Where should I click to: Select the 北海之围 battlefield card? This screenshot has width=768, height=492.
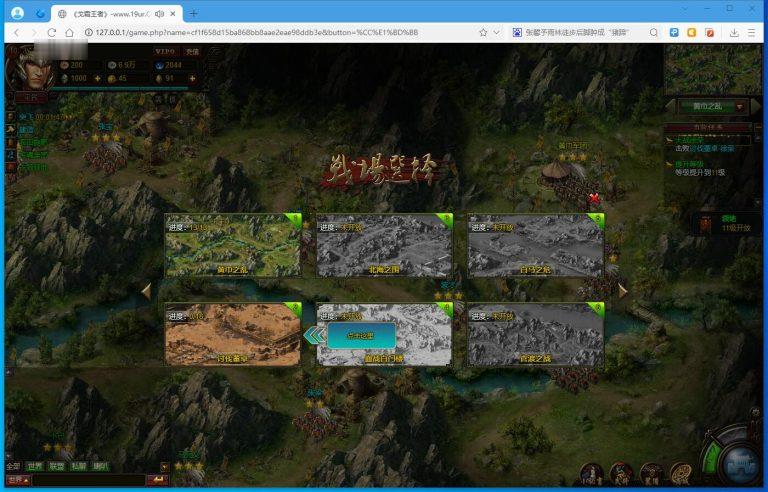[x=384, y=246]
